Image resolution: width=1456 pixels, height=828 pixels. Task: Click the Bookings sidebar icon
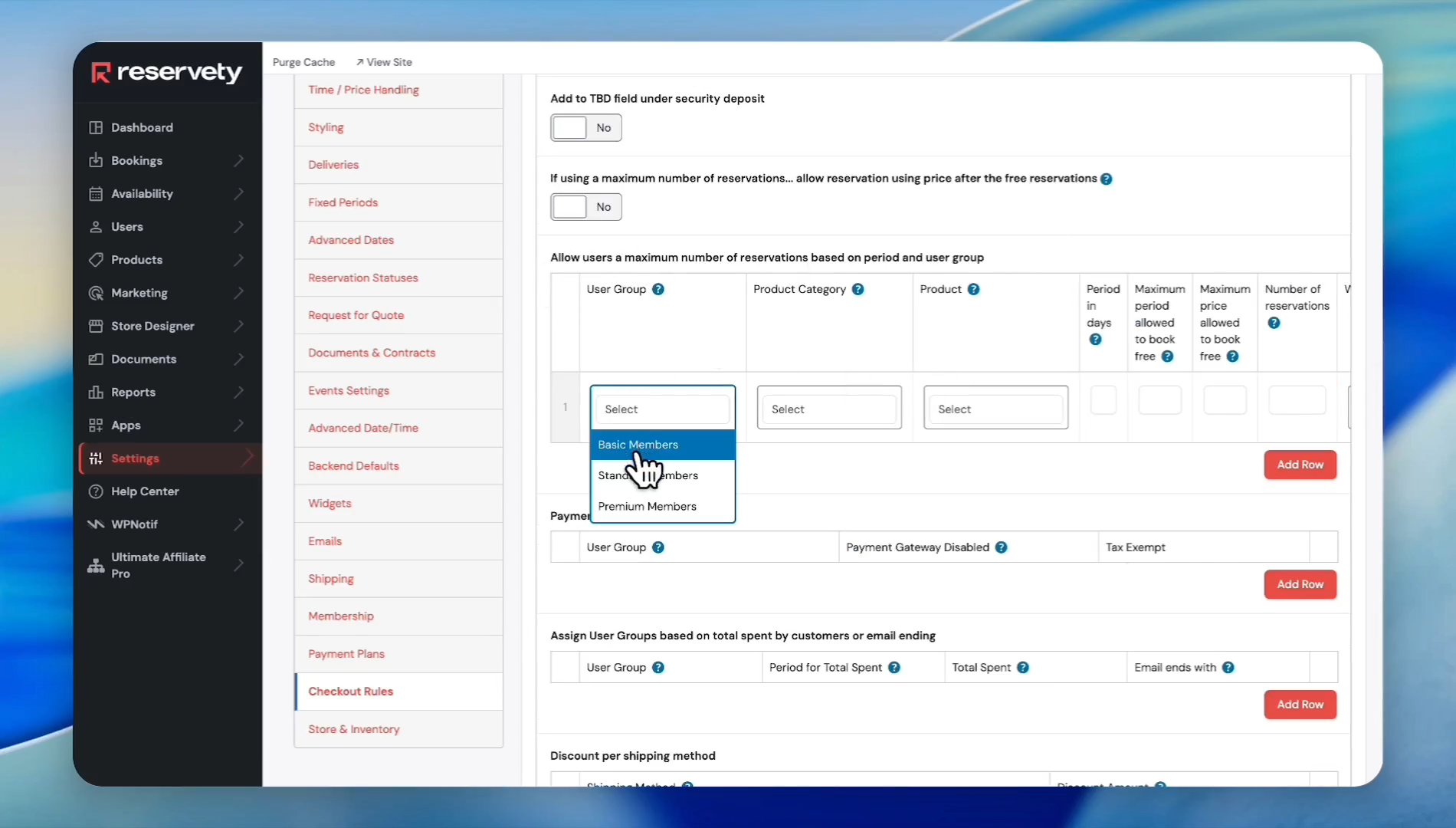[96, 160]
